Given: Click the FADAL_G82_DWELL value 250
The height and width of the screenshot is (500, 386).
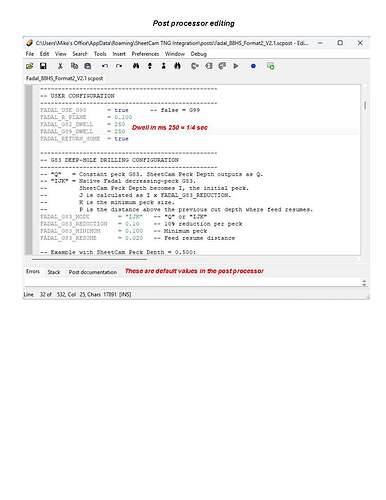Looking at the screenshot, I should click(120, 124).
